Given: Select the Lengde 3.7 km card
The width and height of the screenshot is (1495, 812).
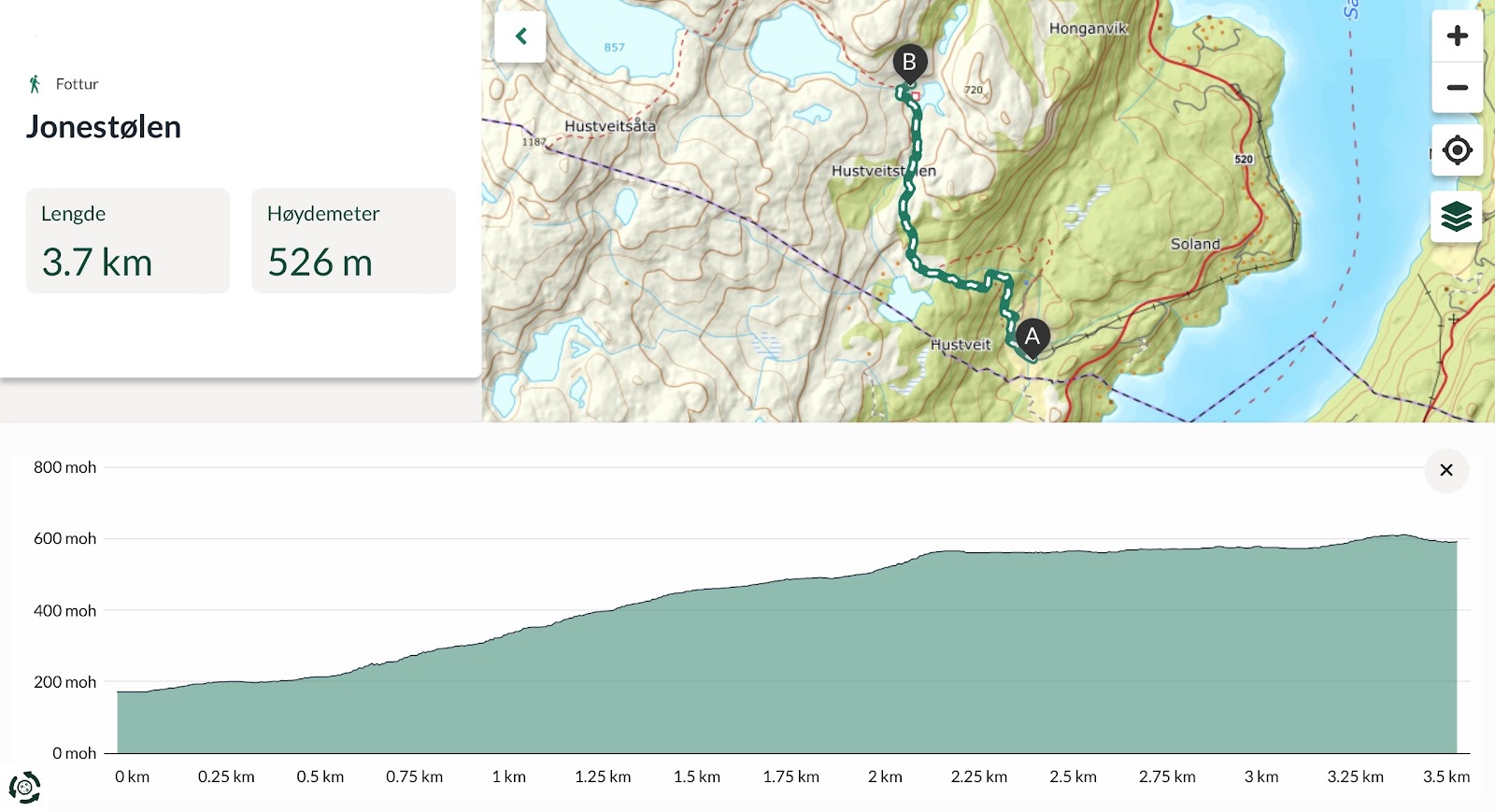Looking at the screenshot, I should (x=128, y=241).
